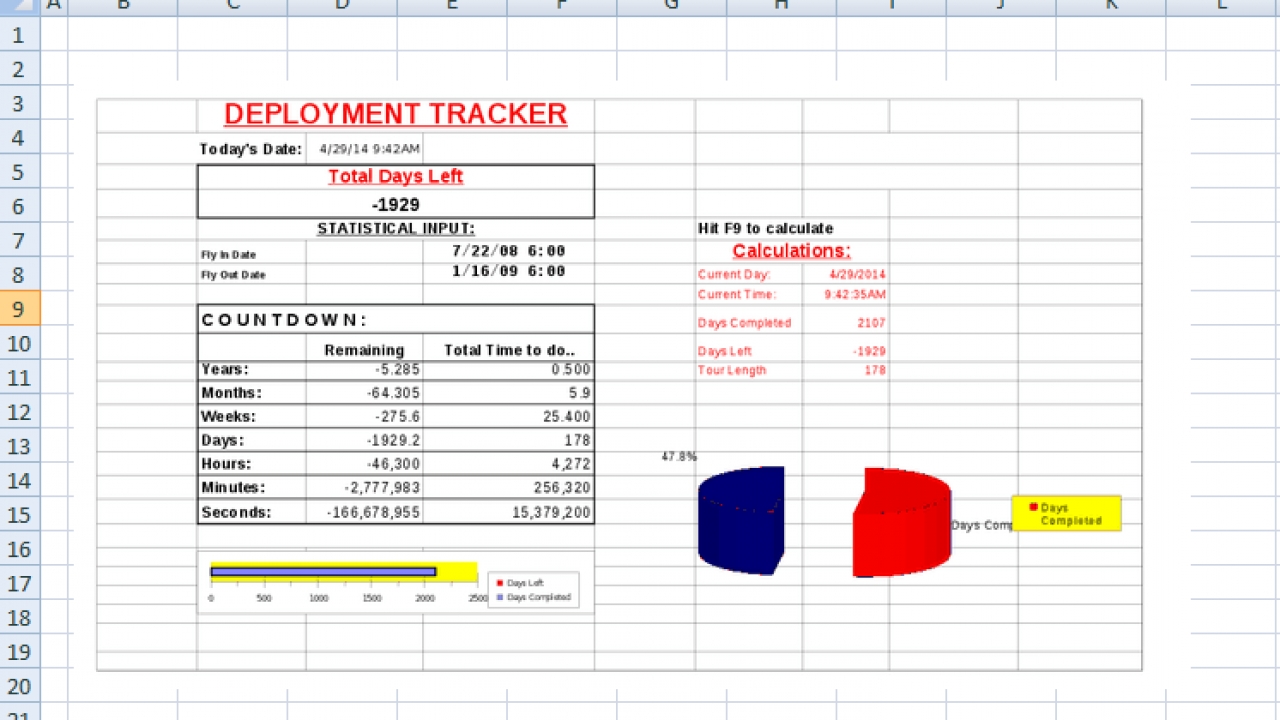Click the blue pie chart slice
1280x720 pixels.
pyautogui.click(x=741, y=520)
